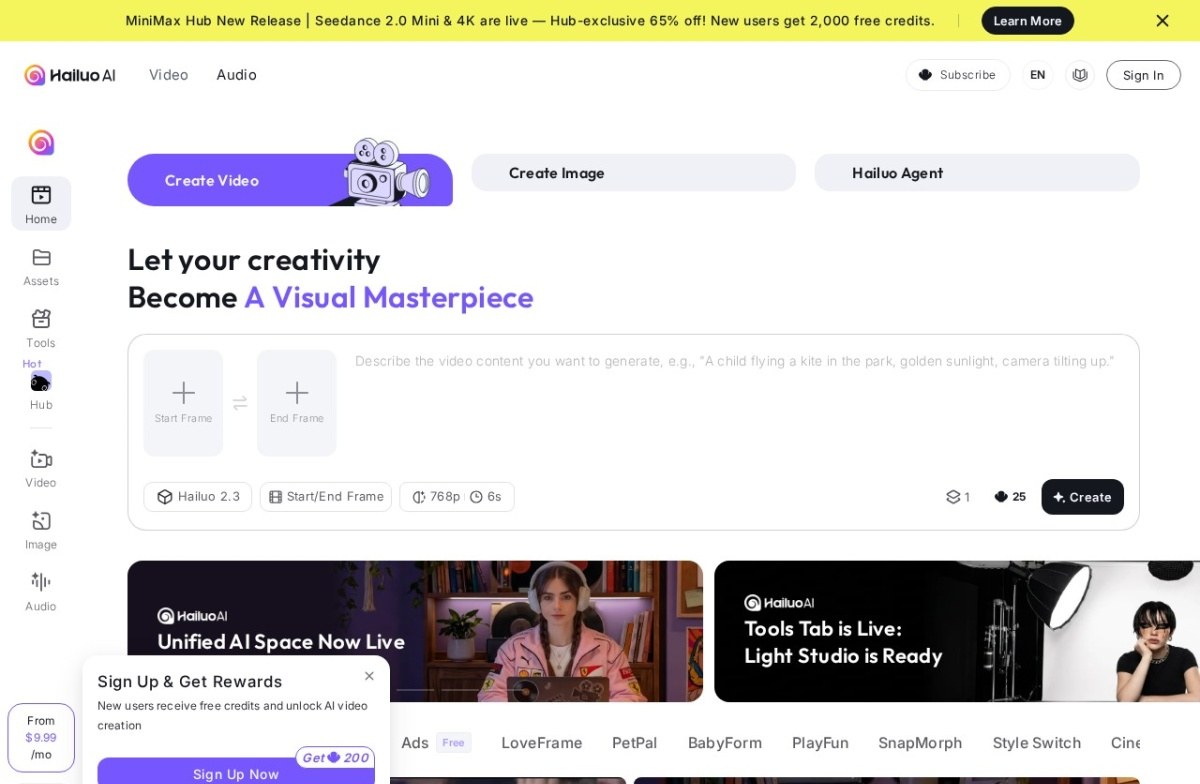Click the Get 200 credits badge
The width and height of the screenshot is (1200, 784).
coord(335,758)
